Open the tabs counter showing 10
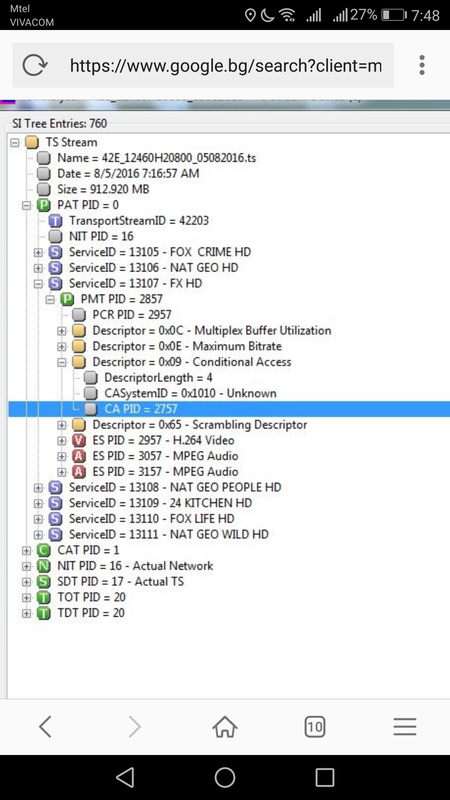This screenshot has height=800, width=450. 315,727
